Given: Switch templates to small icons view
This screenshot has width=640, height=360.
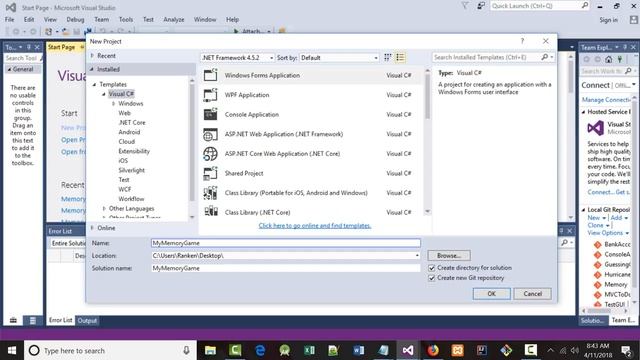Looking at the screenshot, I should click(388, 58).
